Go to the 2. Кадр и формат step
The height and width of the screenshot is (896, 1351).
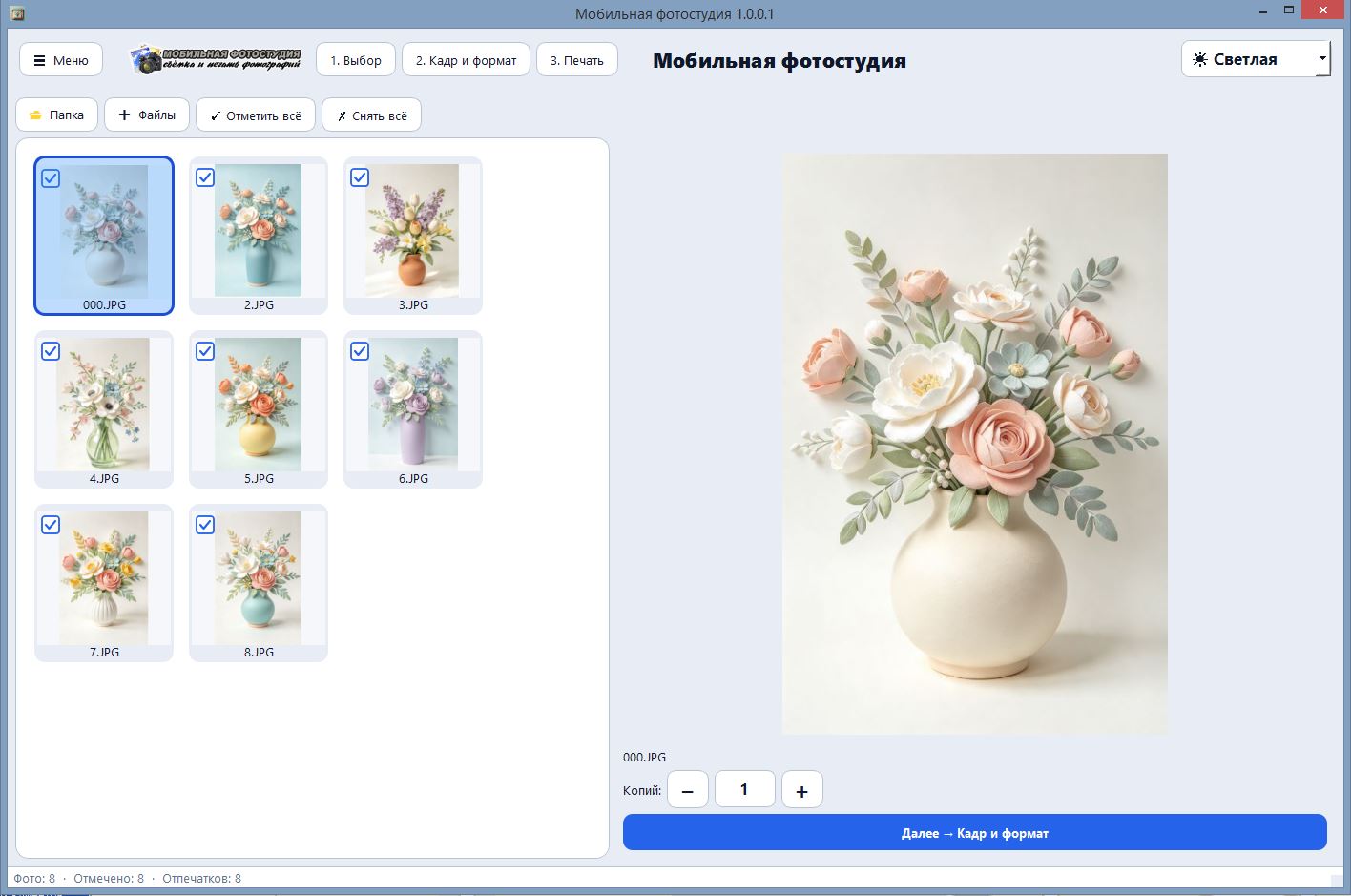click(x=466, y=60)
